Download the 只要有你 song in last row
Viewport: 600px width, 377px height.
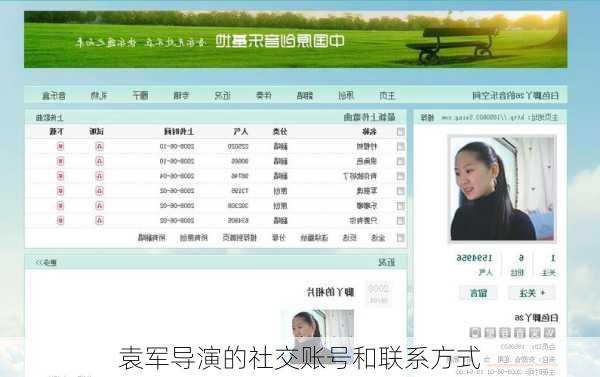click(x=60, y=220)
